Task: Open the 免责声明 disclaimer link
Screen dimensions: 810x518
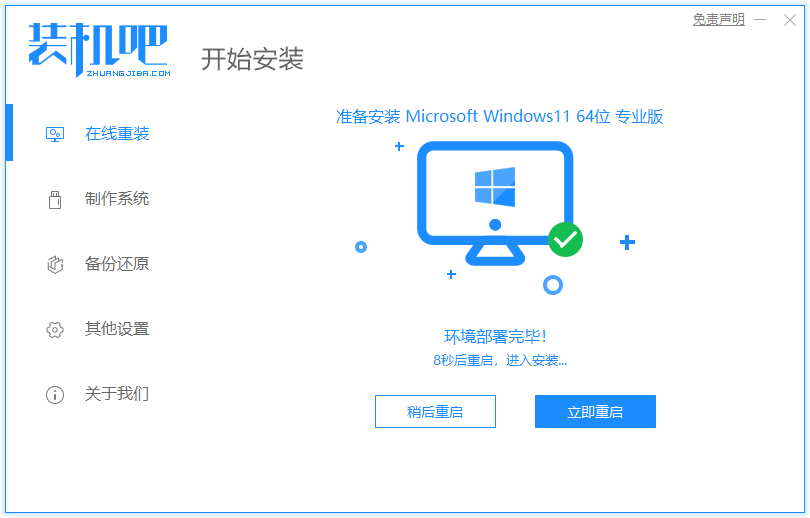Action: point(719,20)
